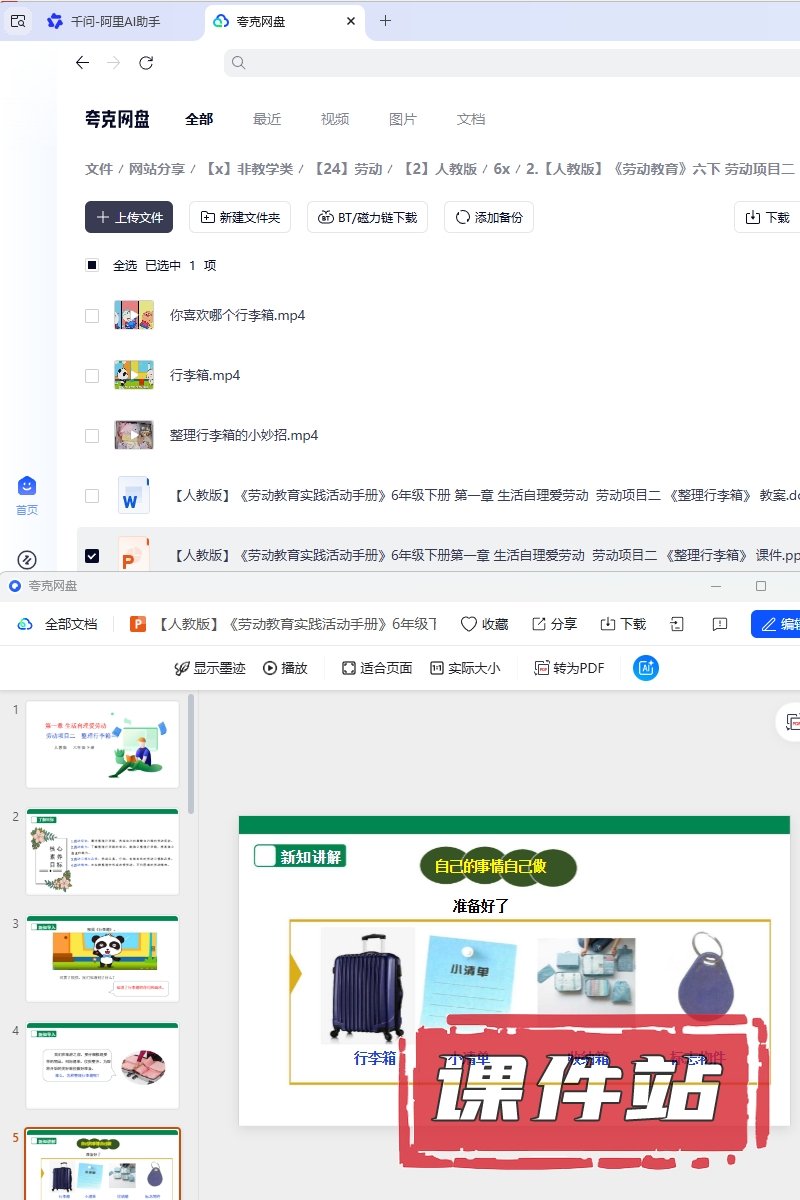Click the feedback message icon beside 下载

[719, 624]
